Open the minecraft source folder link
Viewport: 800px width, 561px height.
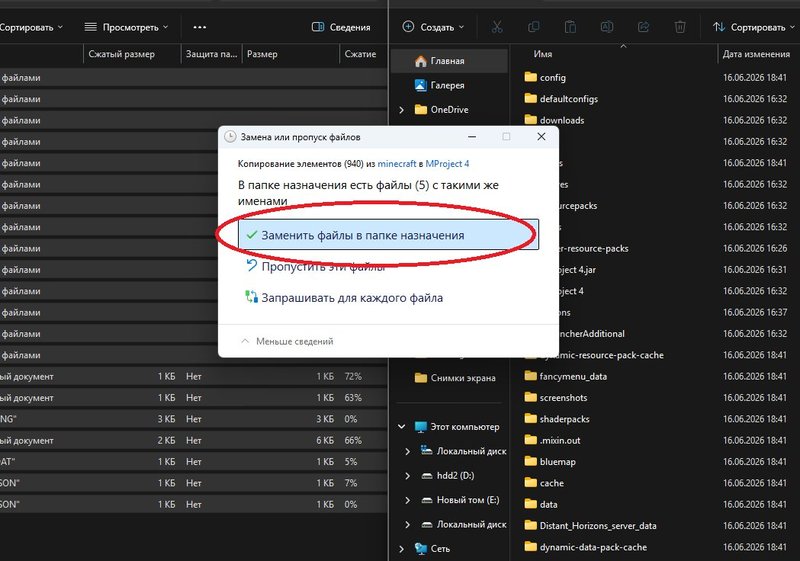(397, 164)
